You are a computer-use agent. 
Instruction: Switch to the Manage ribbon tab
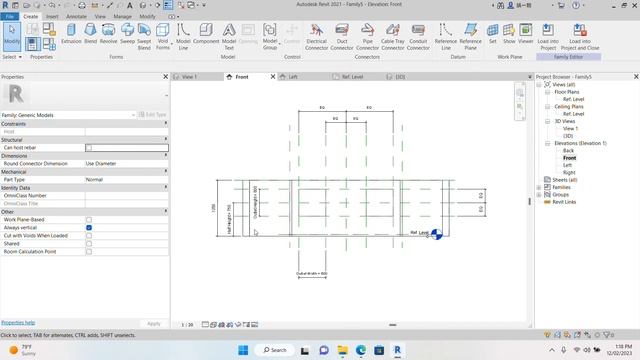122,16
